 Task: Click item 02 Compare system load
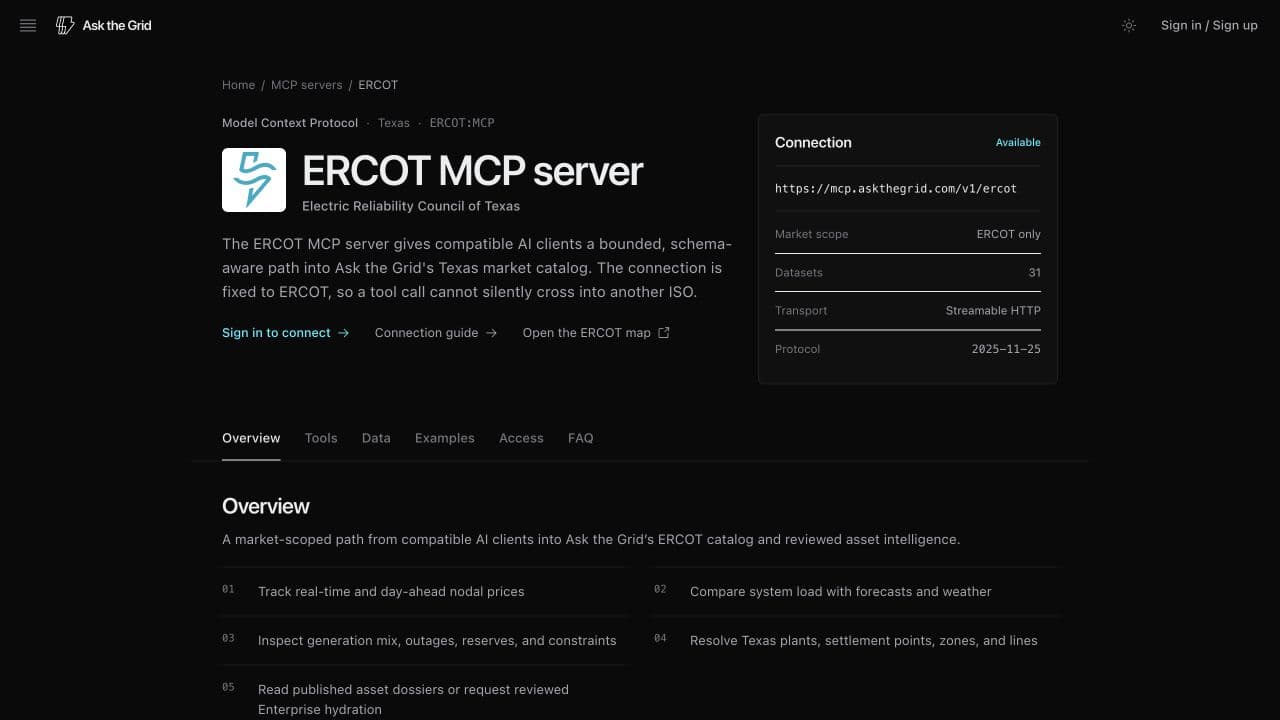(x=841, y=592)
